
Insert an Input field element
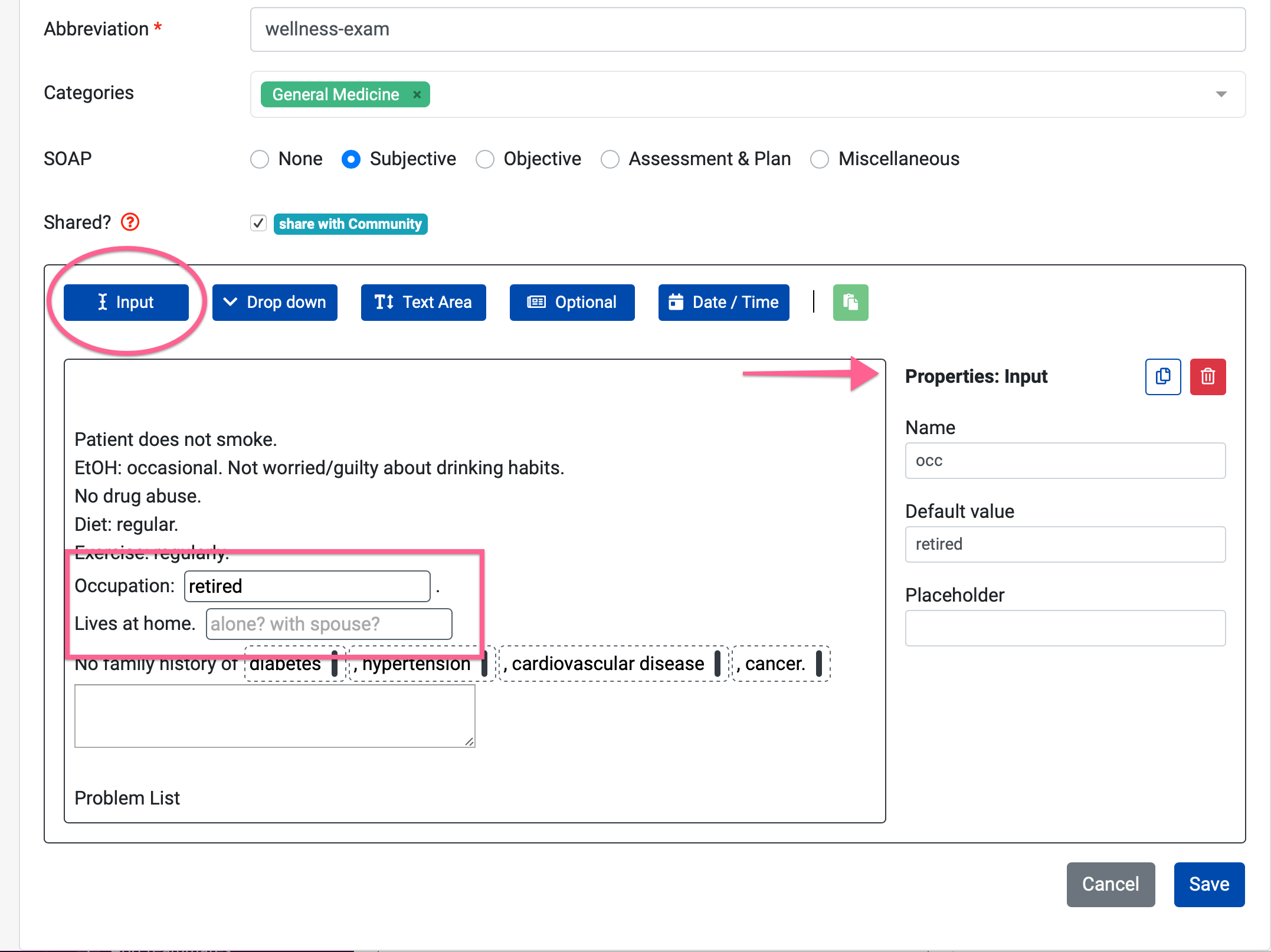click(126, 303)
